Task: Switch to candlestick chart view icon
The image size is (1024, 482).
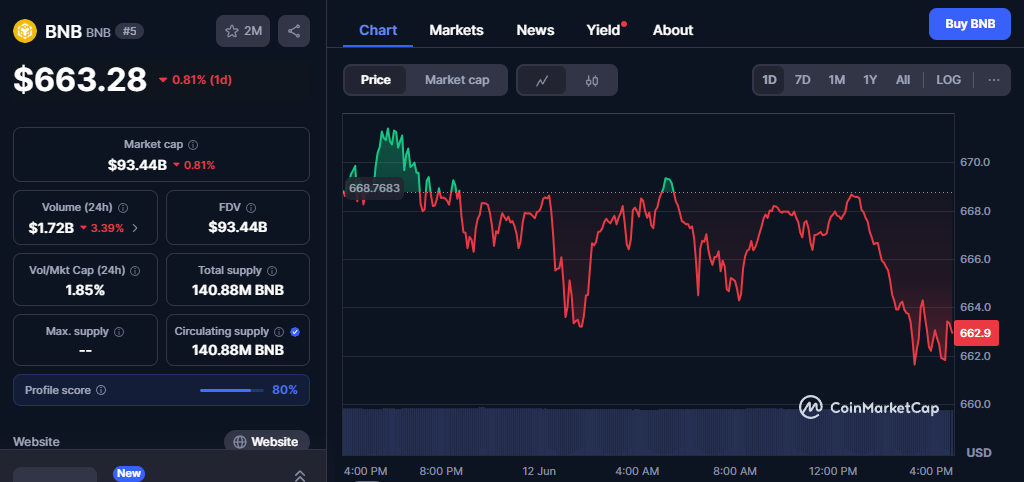Action: [592, 80]
